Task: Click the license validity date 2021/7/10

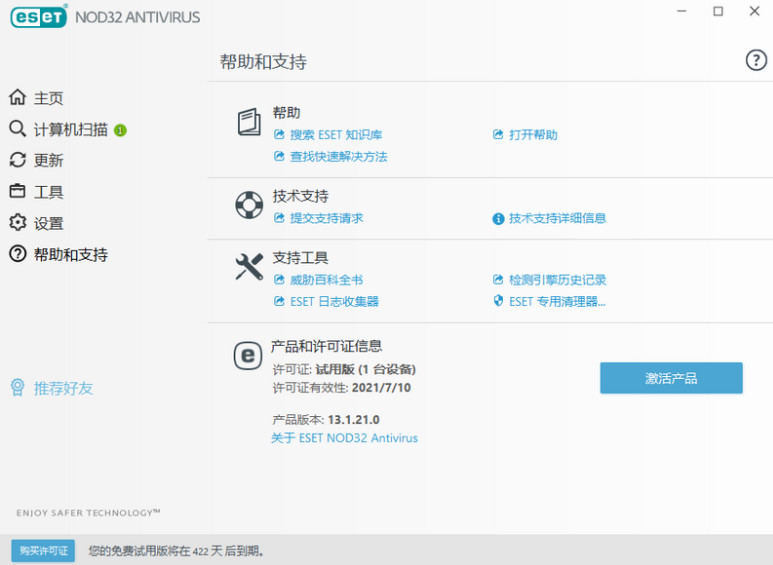Action: point(381,388)
